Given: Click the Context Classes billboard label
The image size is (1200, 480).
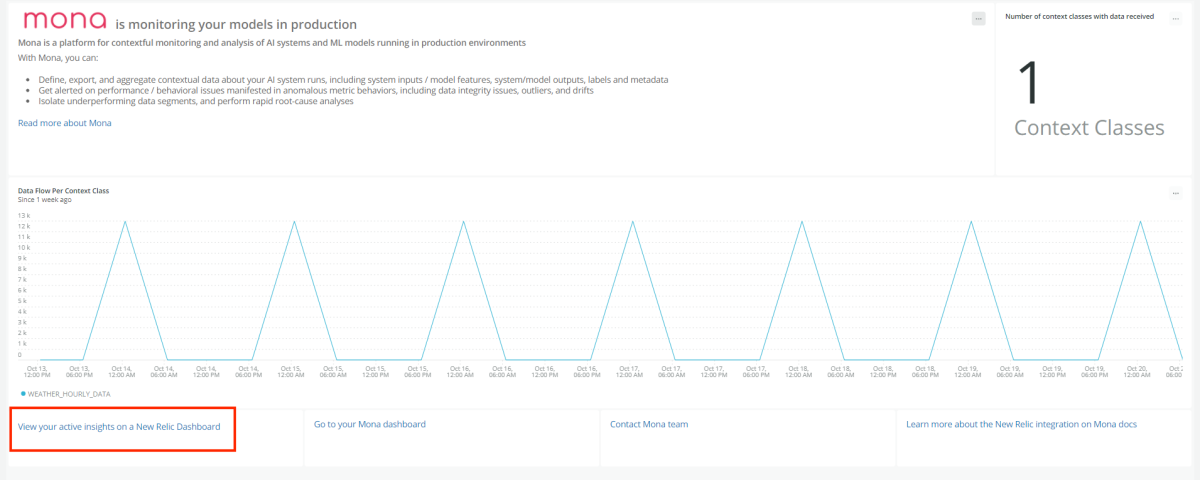Looking at the screenshot, I should (1089, 128).
